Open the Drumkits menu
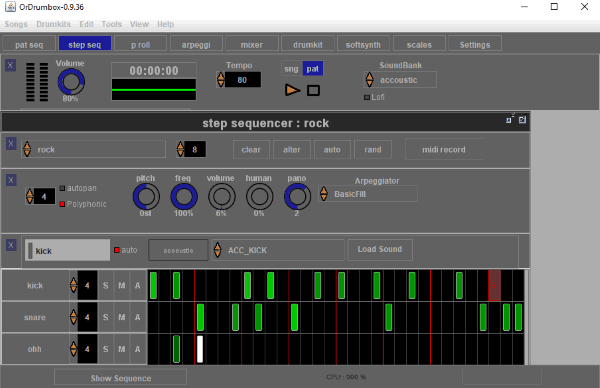 pos(54,24)
